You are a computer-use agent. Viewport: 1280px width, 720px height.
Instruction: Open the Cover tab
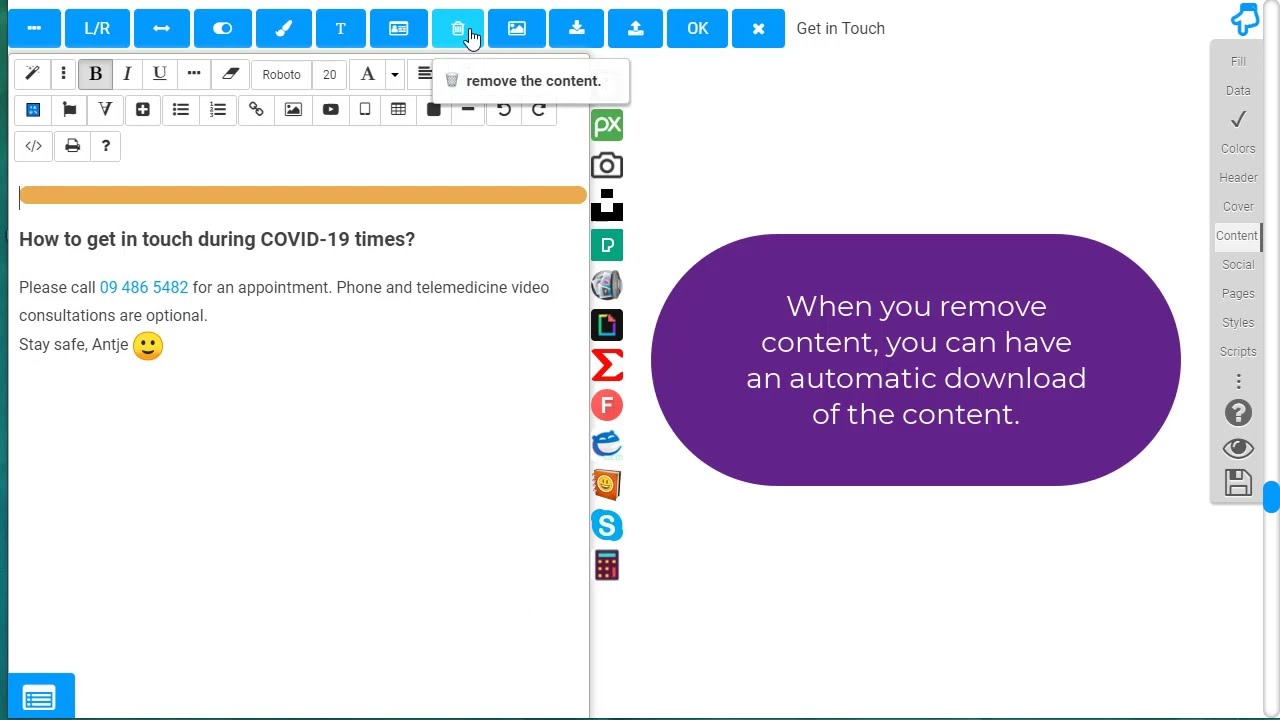(x=1238, y=207)
